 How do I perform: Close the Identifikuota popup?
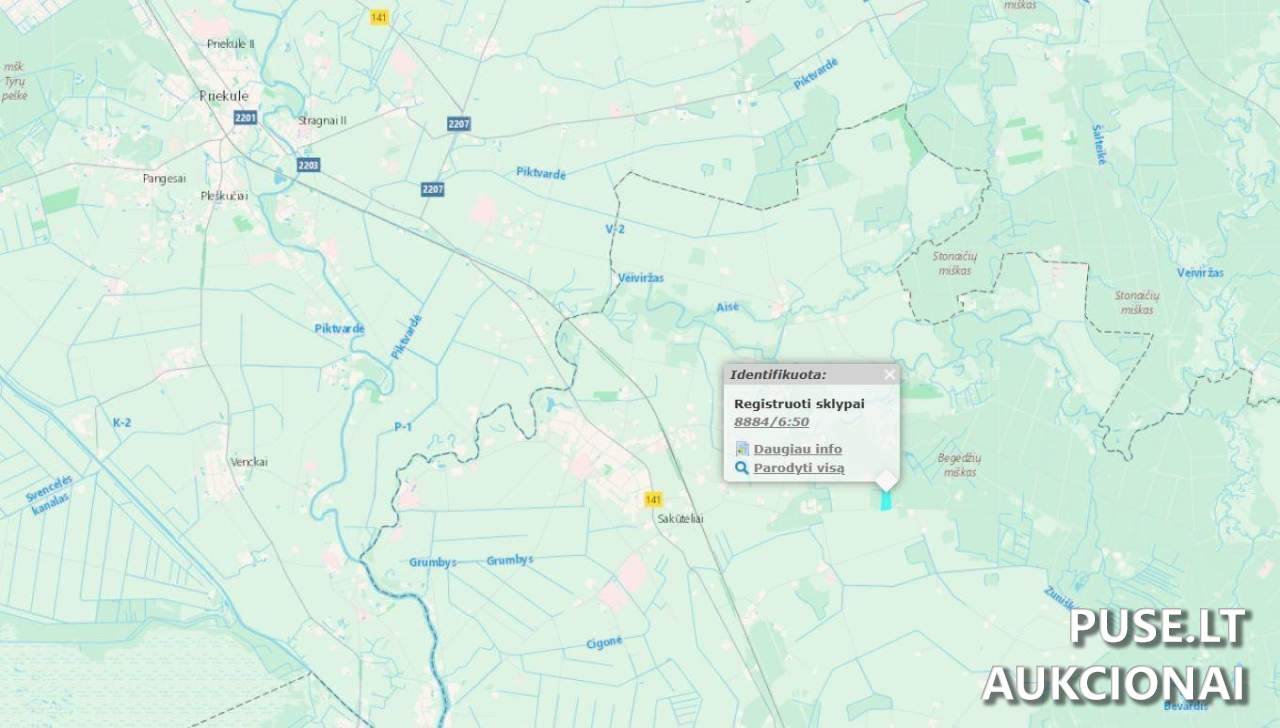[x=889, y=375]
